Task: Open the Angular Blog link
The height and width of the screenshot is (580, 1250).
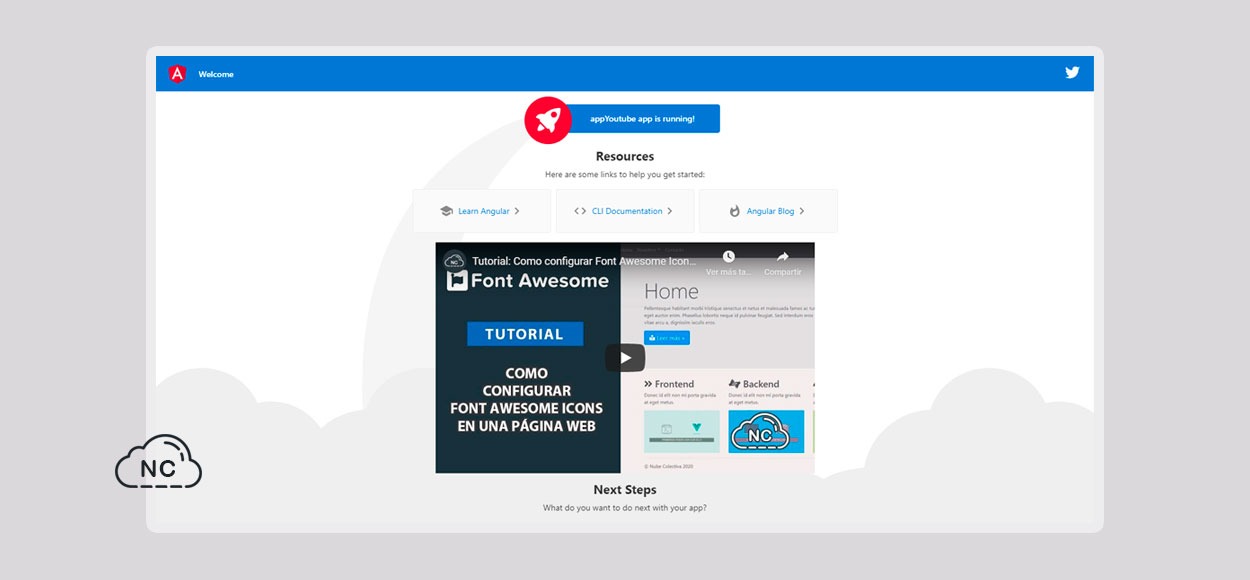Action: coord(771,211)
